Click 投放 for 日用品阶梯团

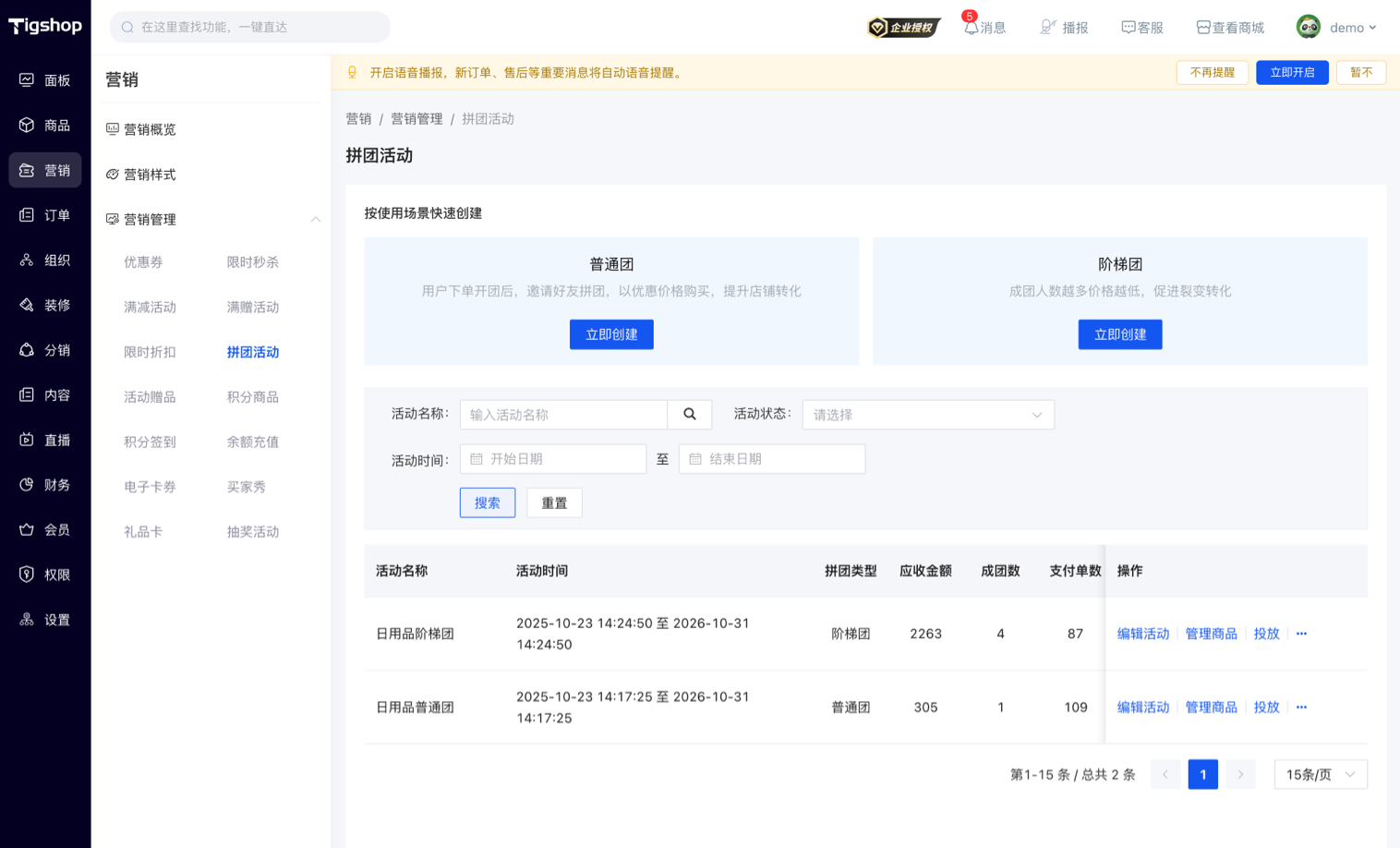[x=1266, y=634]
